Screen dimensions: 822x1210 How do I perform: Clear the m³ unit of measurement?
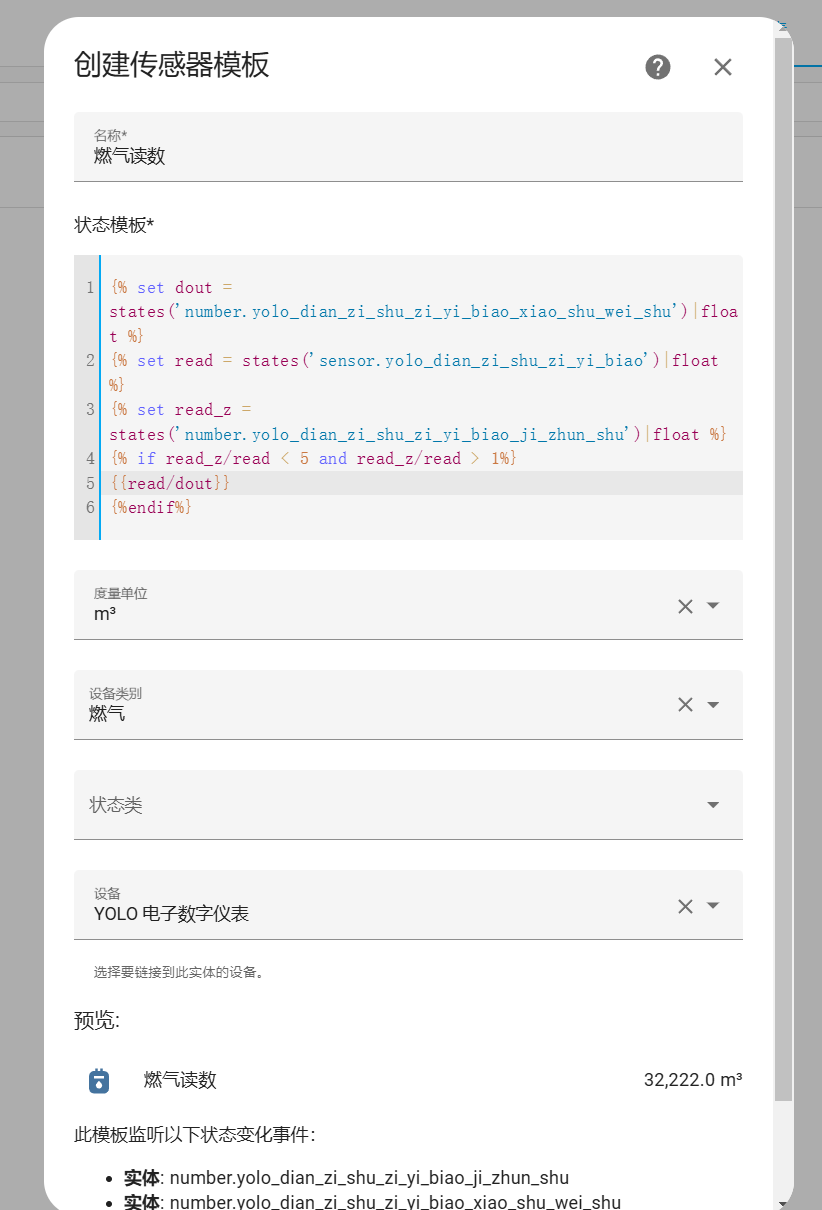click(x=685, y=606)
